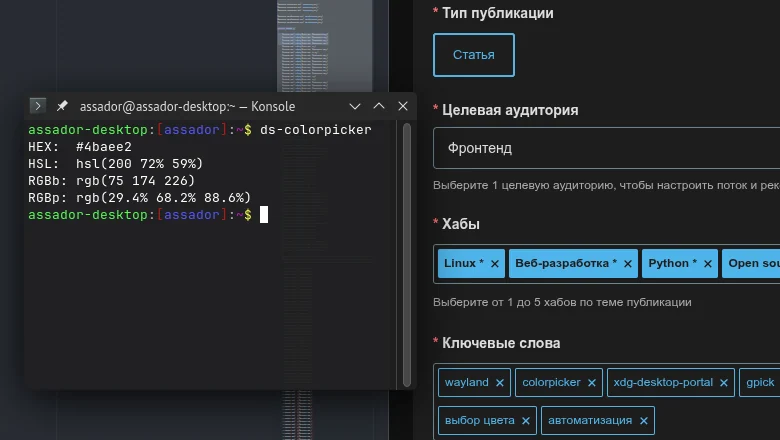
Task: Maximize Konsole with the up chevron
Action: pos(379,106)
